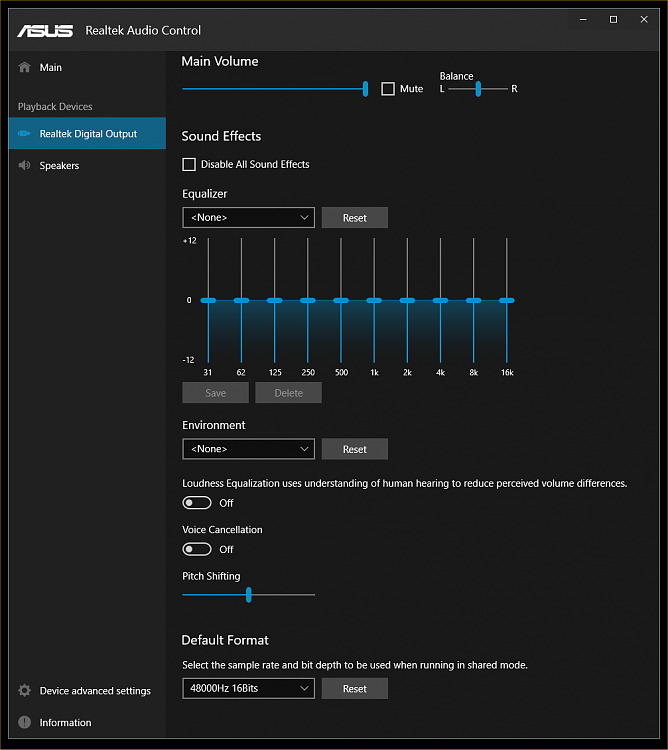Select Speakers playback device
668x750 pixels.
[87, 165]
